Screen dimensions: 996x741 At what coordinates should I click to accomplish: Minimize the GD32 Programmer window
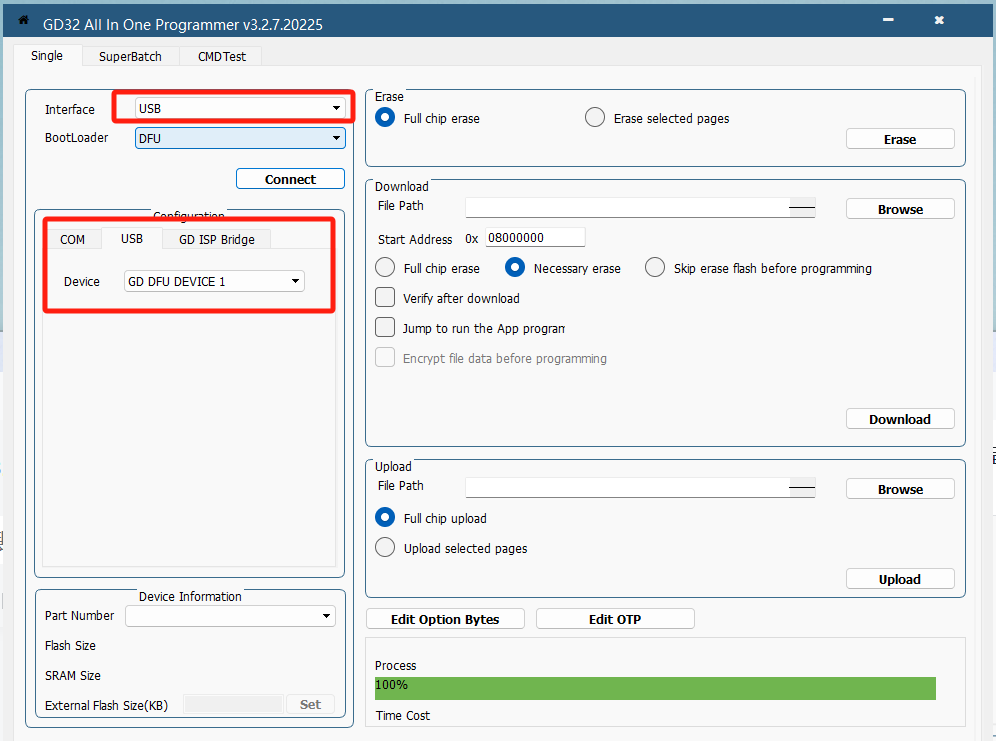tap(888, 20)
